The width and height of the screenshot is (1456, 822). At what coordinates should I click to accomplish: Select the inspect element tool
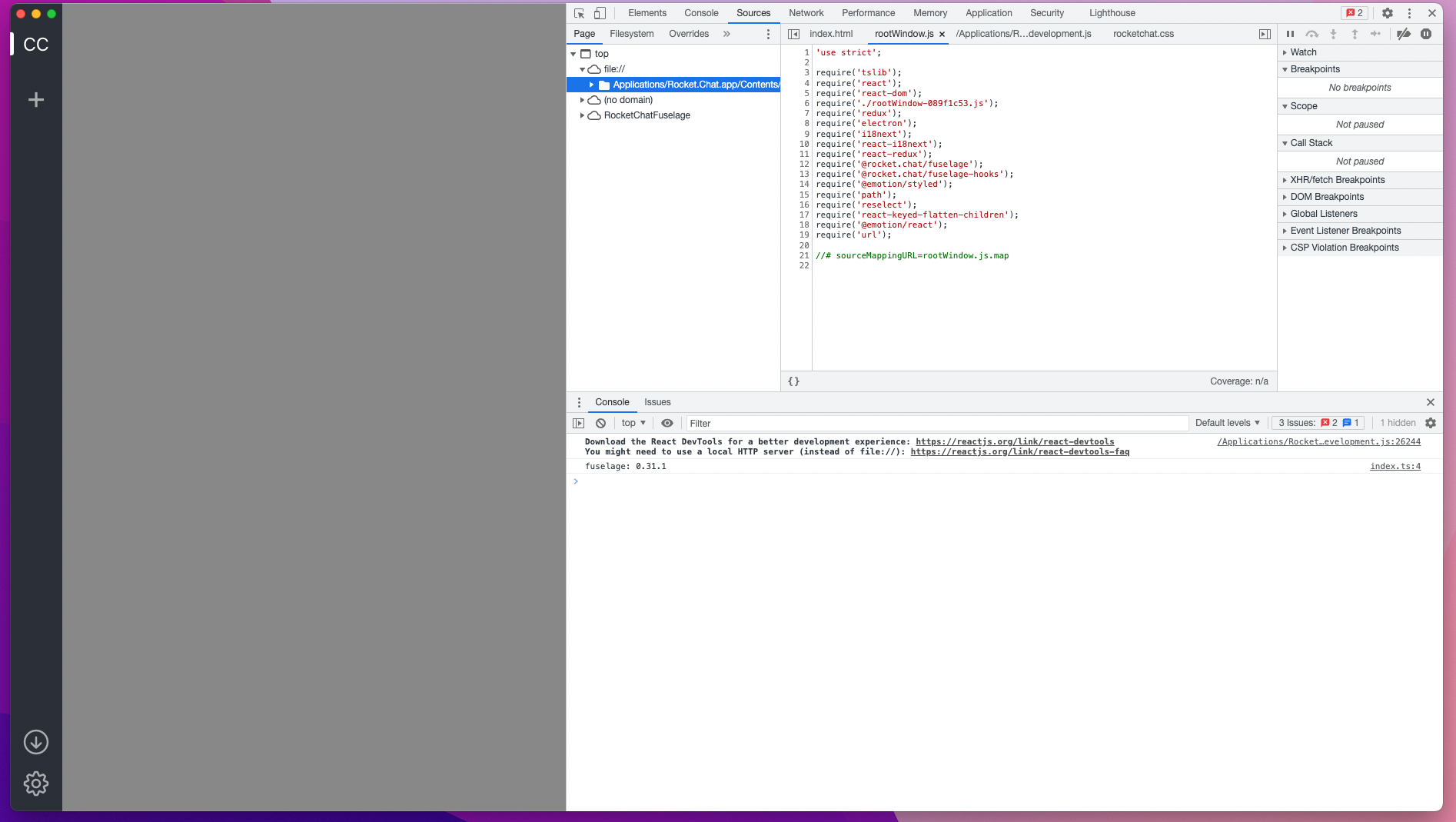[577, 13]
